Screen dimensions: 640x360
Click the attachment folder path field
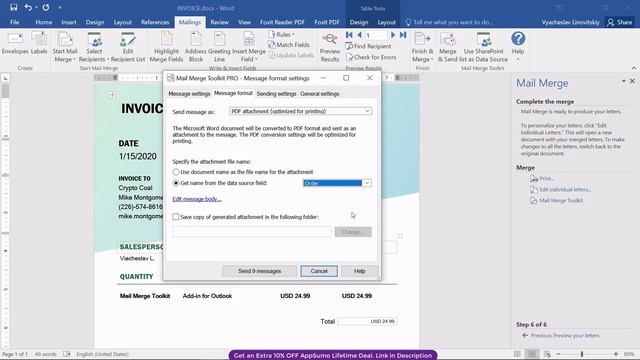(x=252, y=232)
